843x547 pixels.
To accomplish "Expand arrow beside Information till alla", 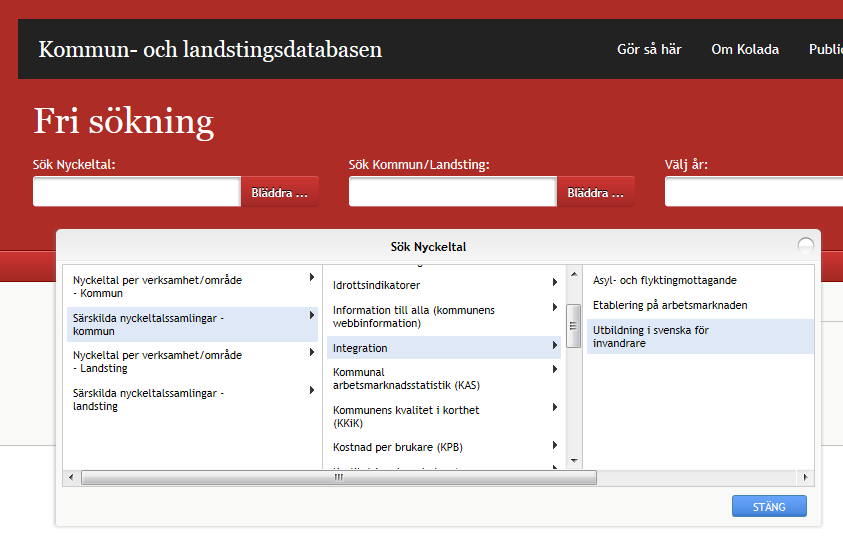I will 555,307.
